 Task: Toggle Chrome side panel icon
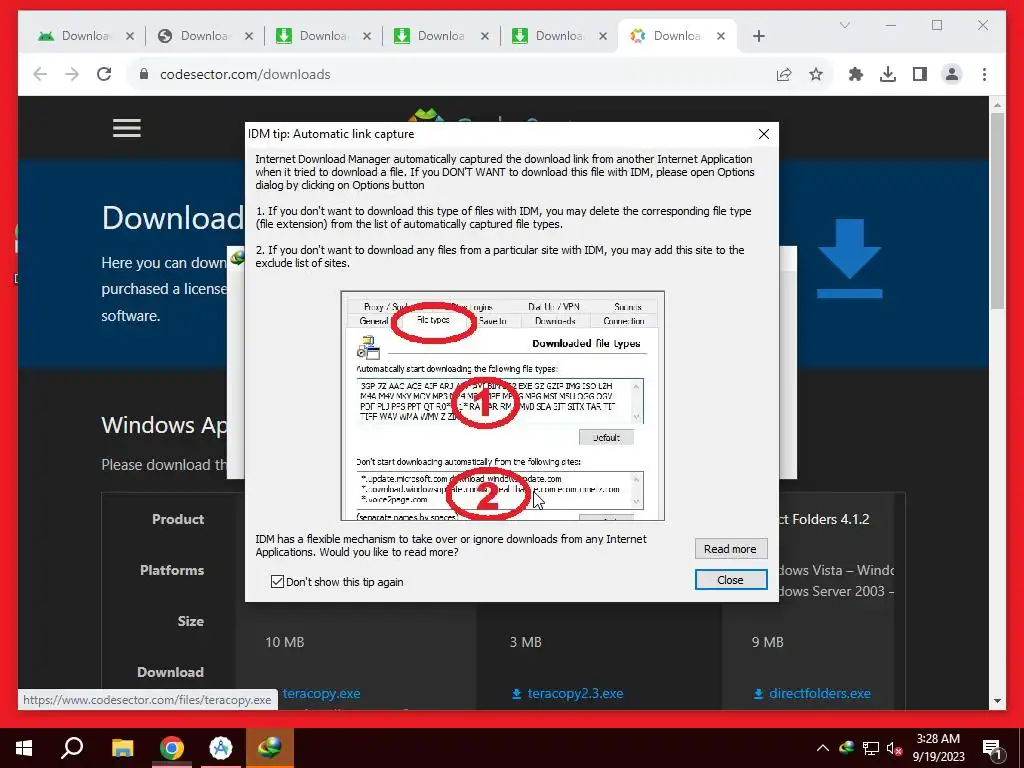(920, 74)
